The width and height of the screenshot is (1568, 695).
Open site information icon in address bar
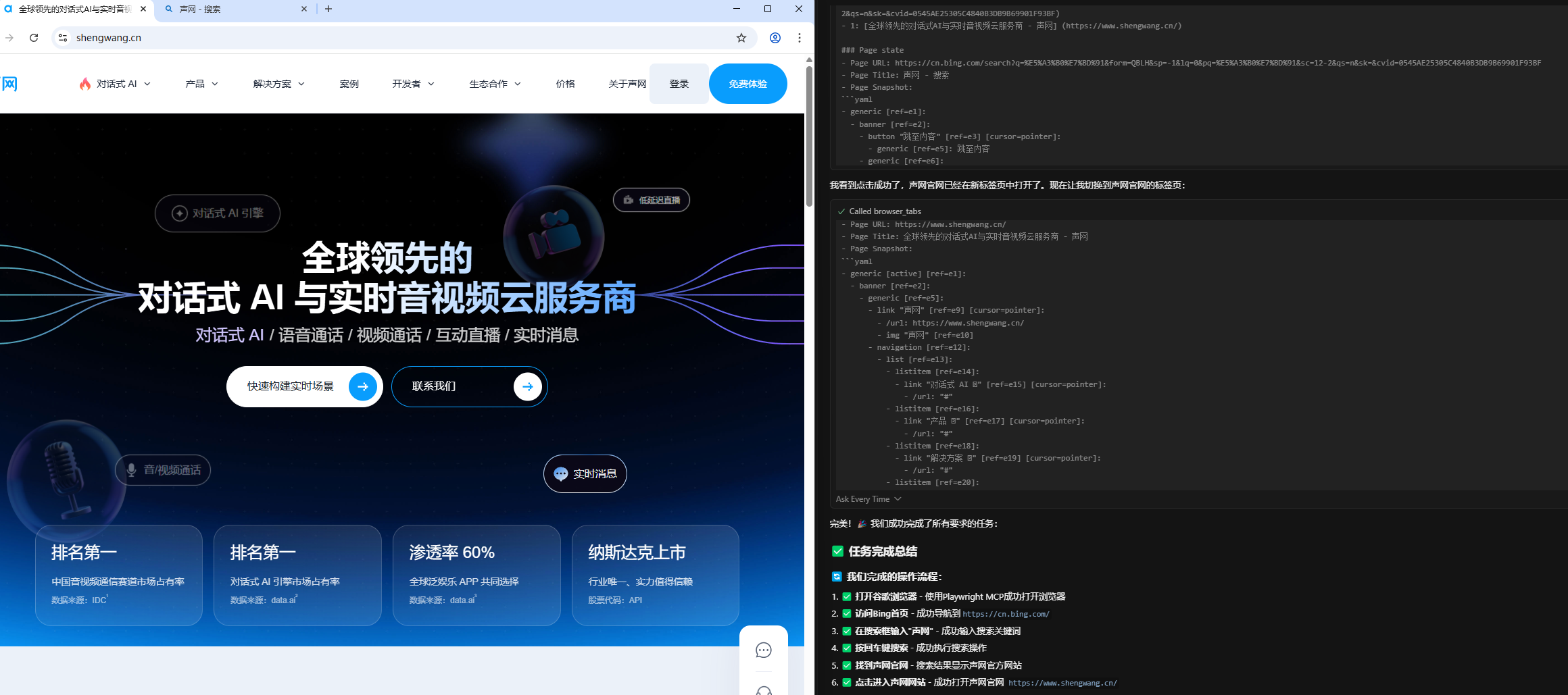click(x=63, y=38)
